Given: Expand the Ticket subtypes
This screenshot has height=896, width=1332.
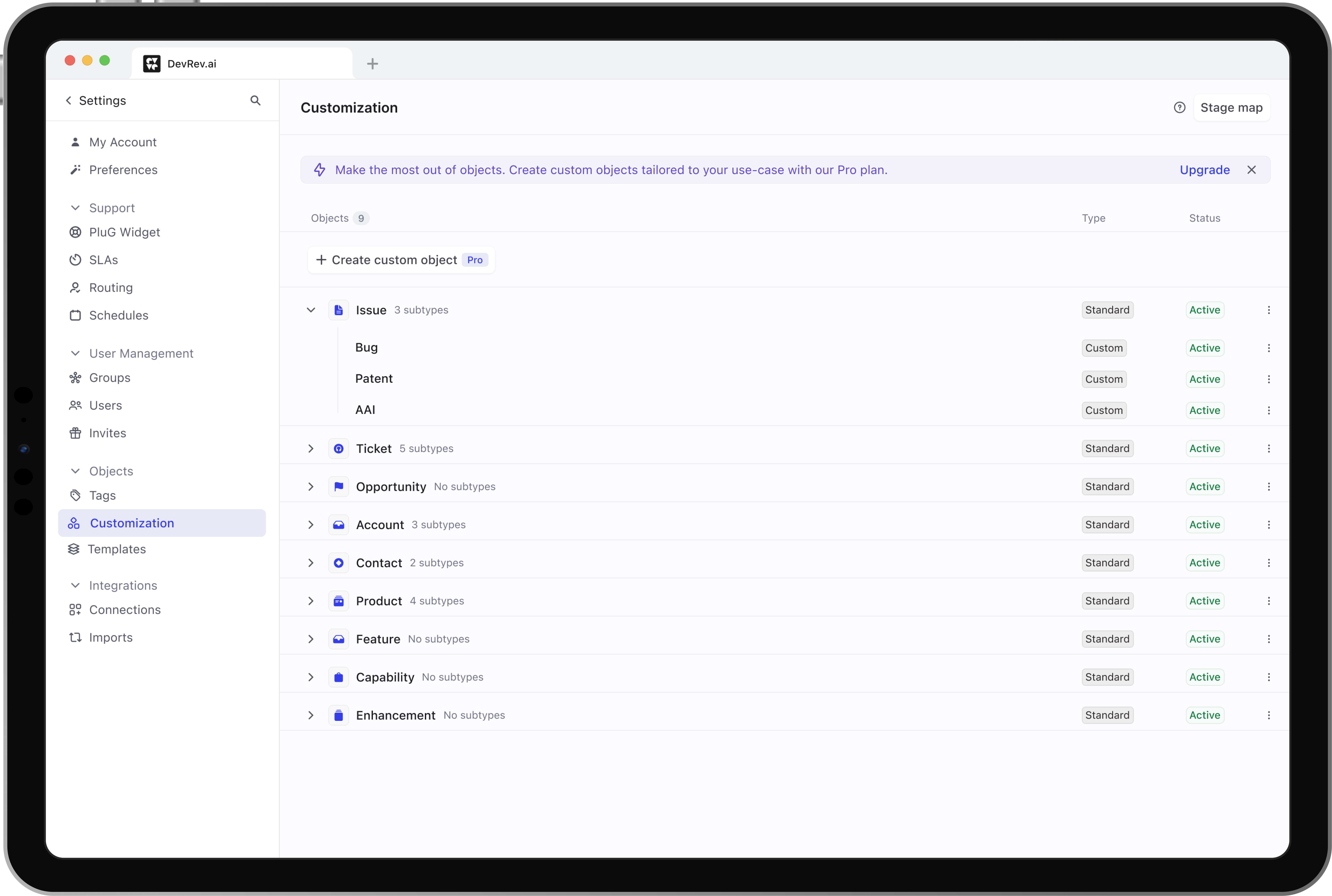Looking at the screenshot, I should point(311,449).
